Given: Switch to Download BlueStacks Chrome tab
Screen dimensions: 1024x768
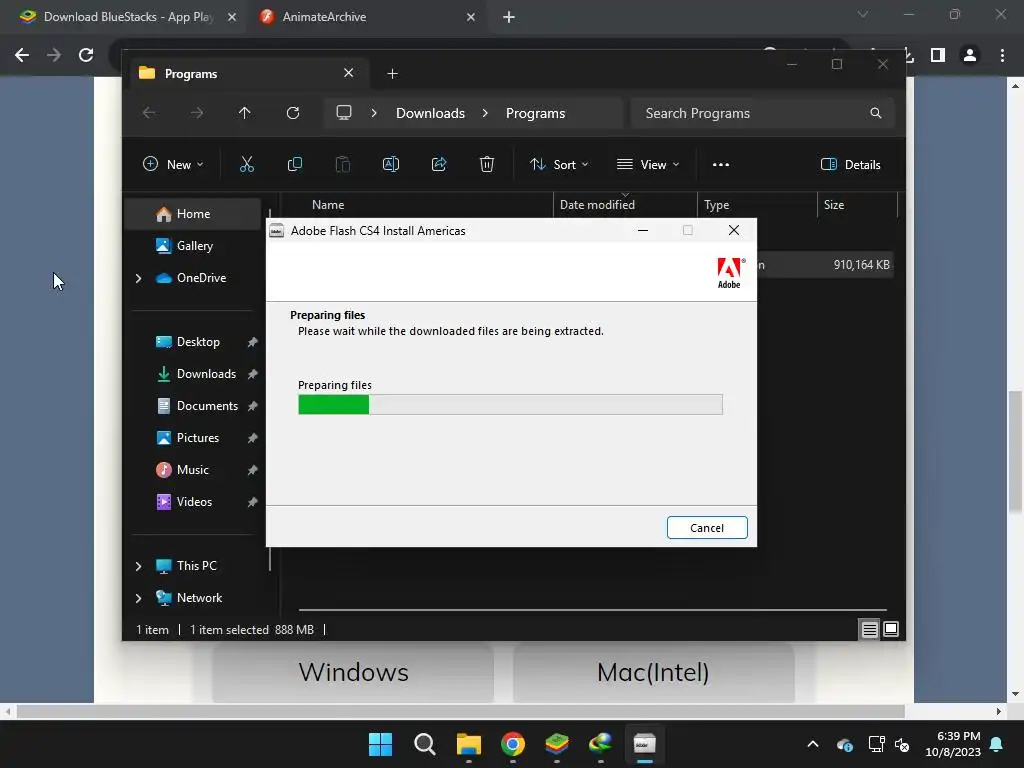Looking at the screenshot, I should point(127,17).
